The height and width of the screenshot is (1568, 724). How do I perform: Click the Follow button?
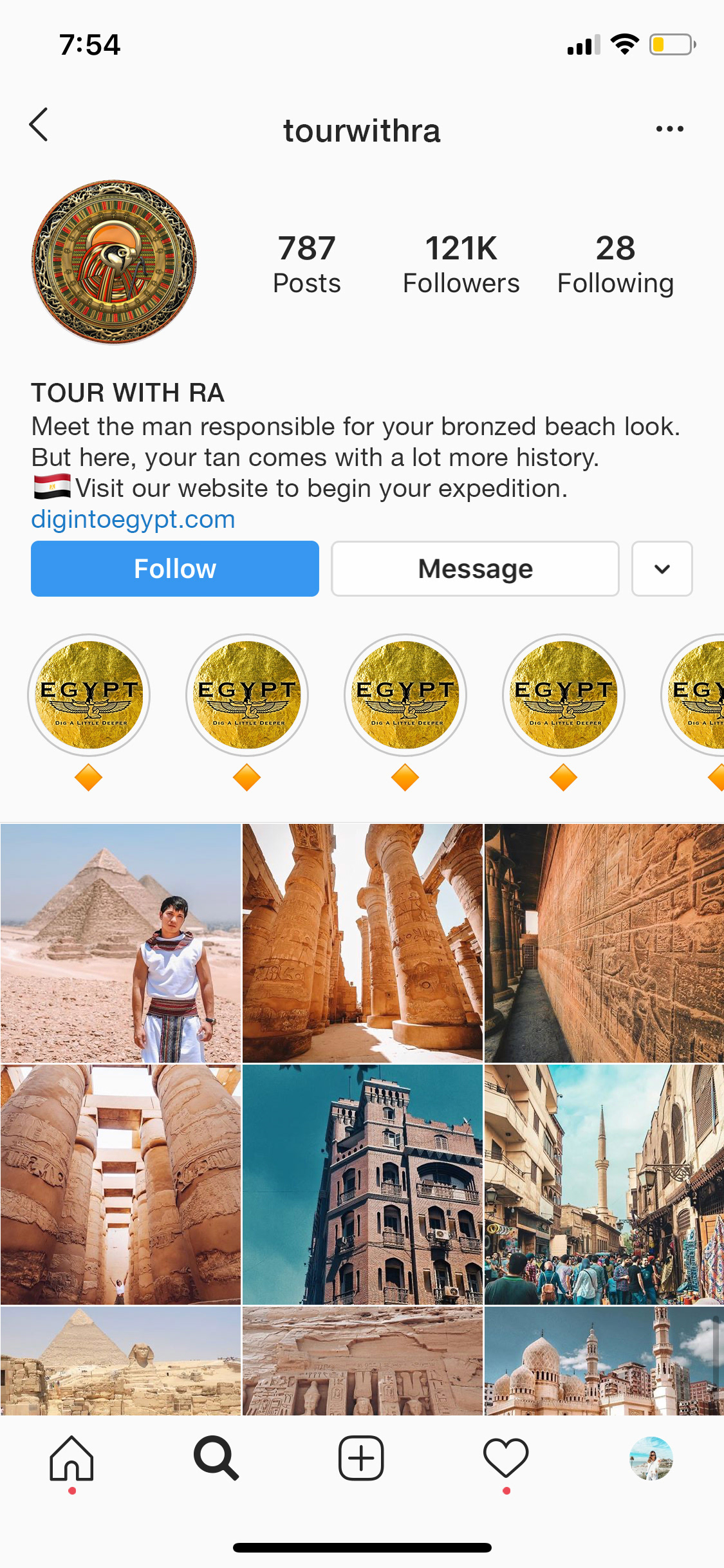[175, 568]
